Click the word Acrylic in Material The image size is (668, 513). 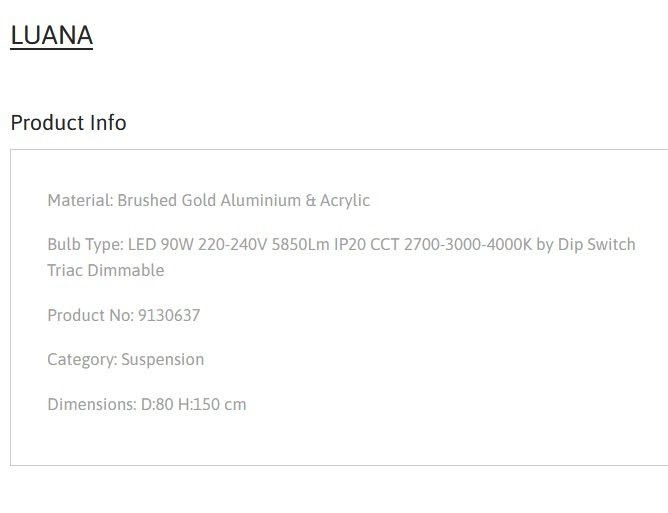point(345,200)
